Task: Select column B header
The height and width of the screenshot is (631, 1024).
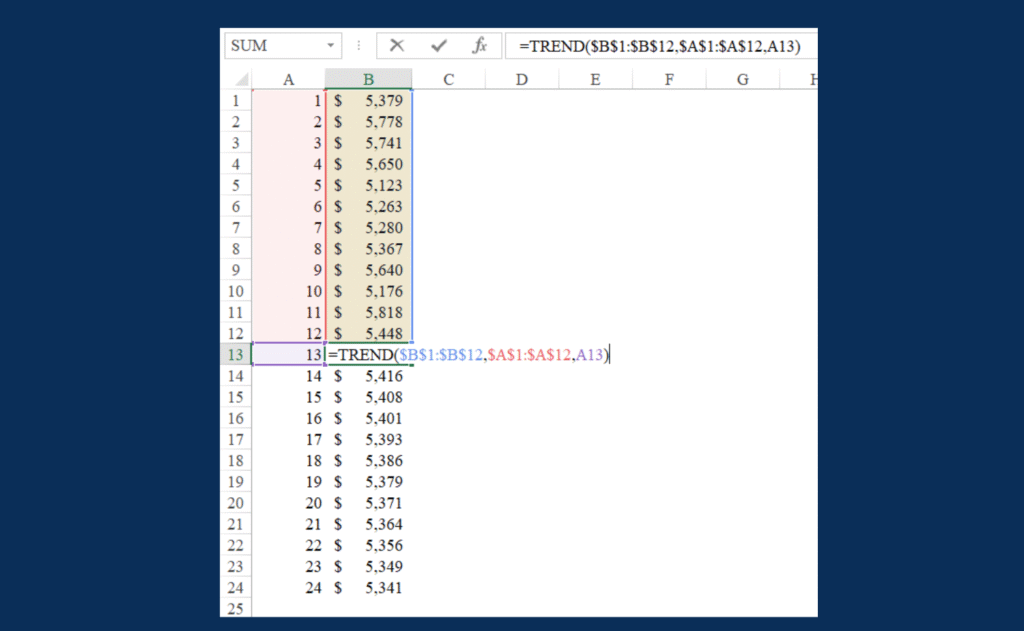Action: [368, 78]
